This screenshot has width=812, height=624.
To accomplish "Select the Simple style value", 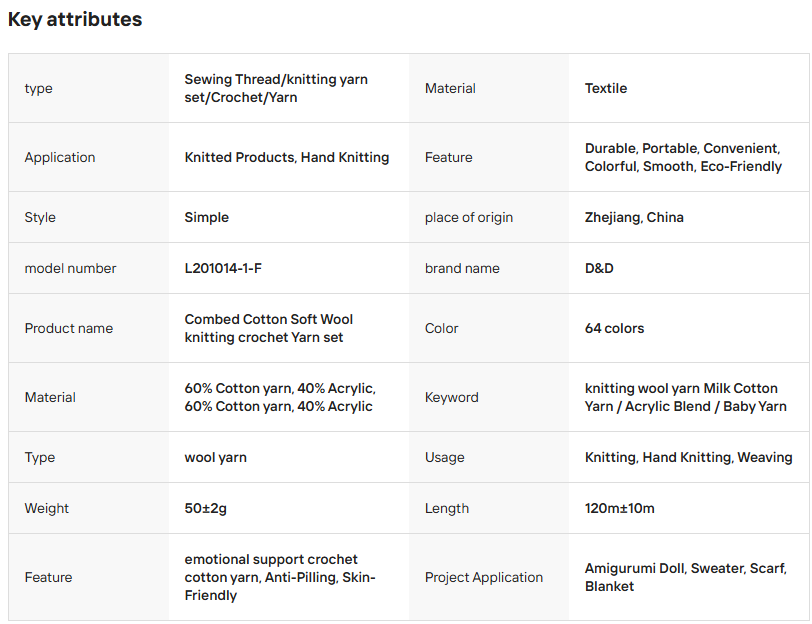I will (207, 217).
